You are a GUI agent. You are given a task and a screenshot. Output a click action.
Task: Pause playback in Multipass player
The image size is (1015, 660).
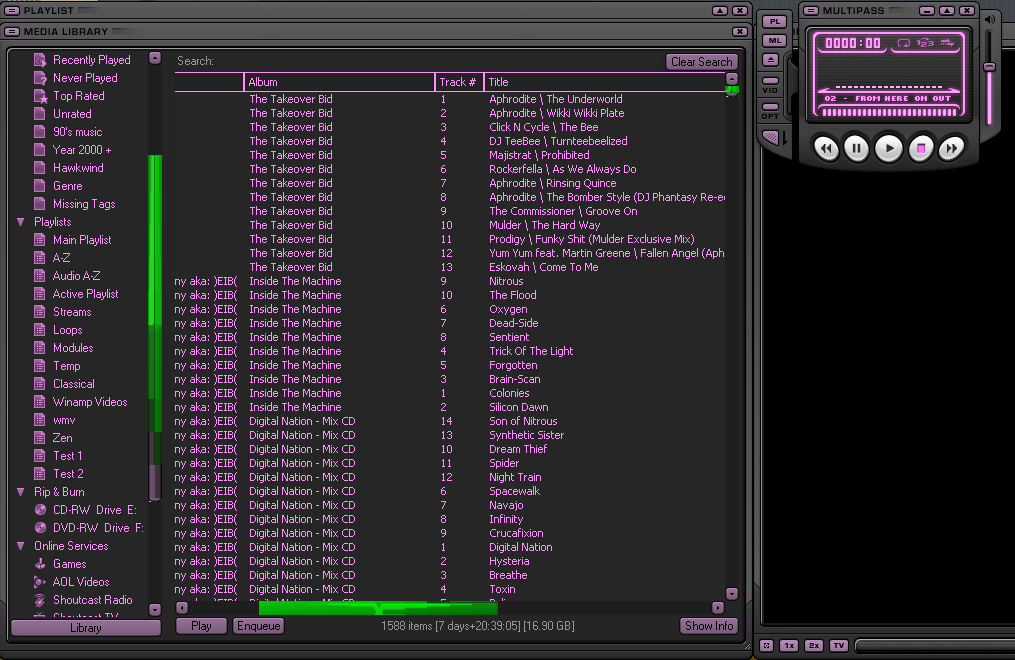coord(856,149)
